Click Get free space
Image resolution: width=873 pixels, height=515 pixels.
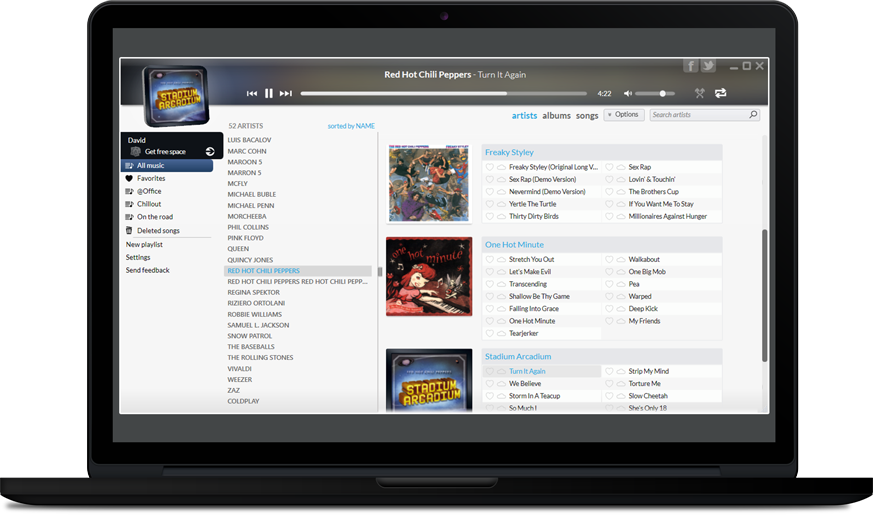(165, 151)
